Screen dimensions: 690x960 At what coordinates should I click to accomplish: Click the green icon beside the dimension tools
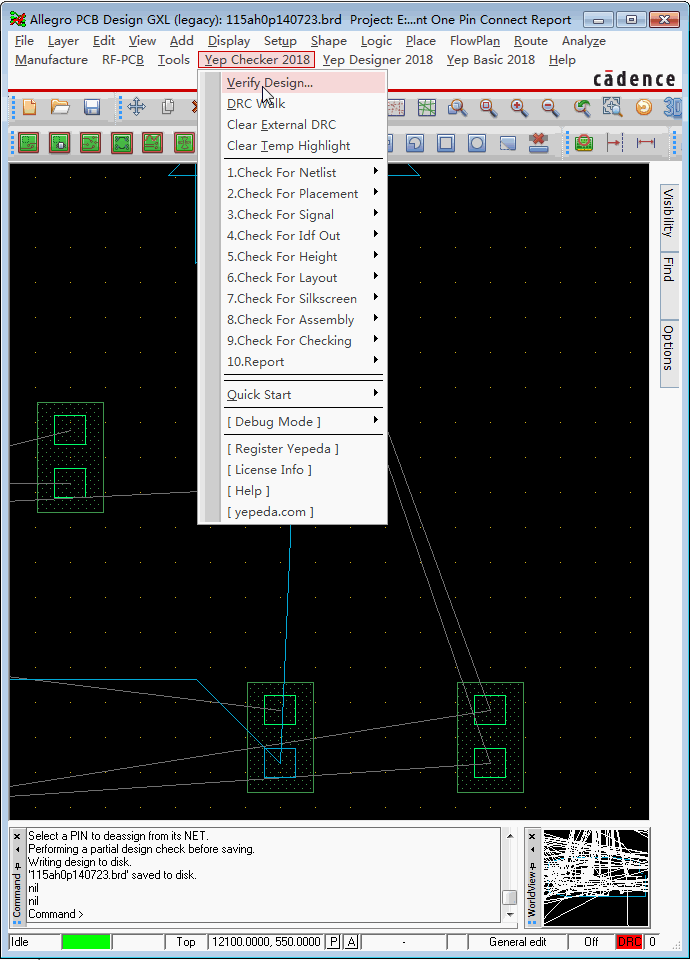[x=584, y=143]
